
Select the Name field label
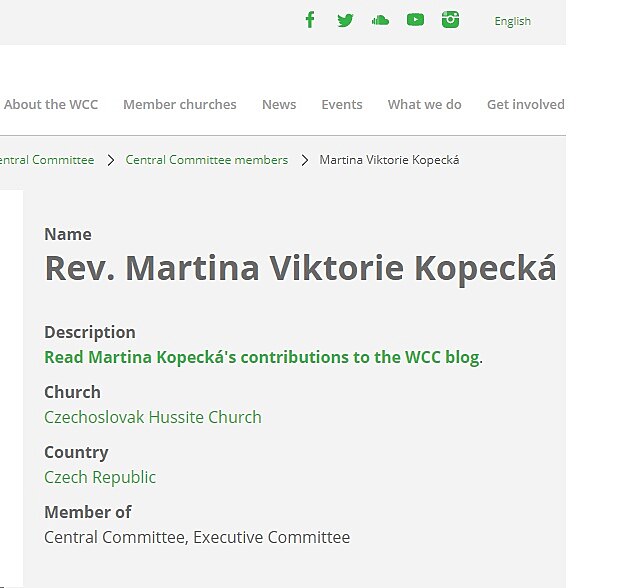68,234
